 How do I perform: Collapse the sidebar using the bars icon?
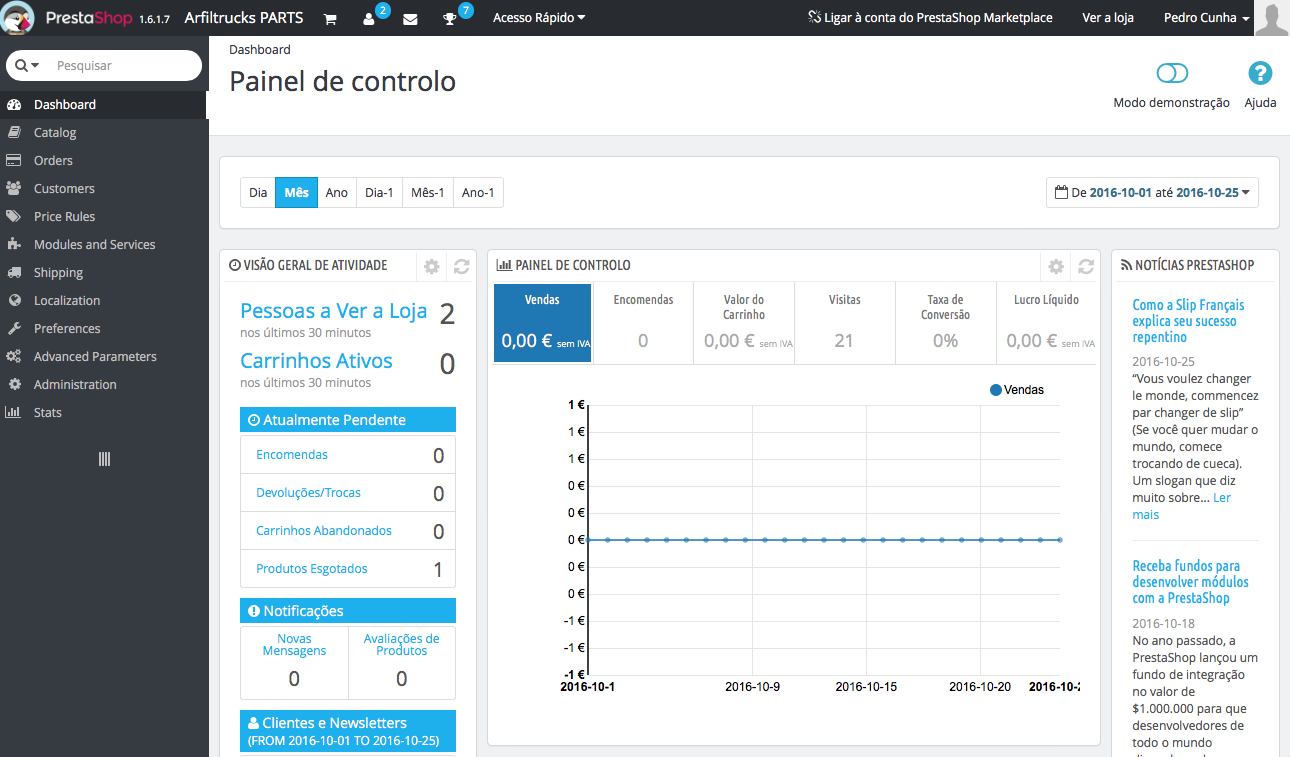click(x=104, y=459)
